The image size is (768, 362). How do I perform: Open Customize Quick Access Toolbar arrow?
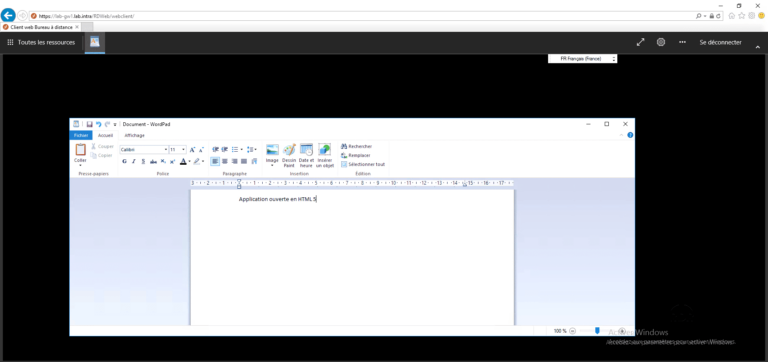coord(115,124)
